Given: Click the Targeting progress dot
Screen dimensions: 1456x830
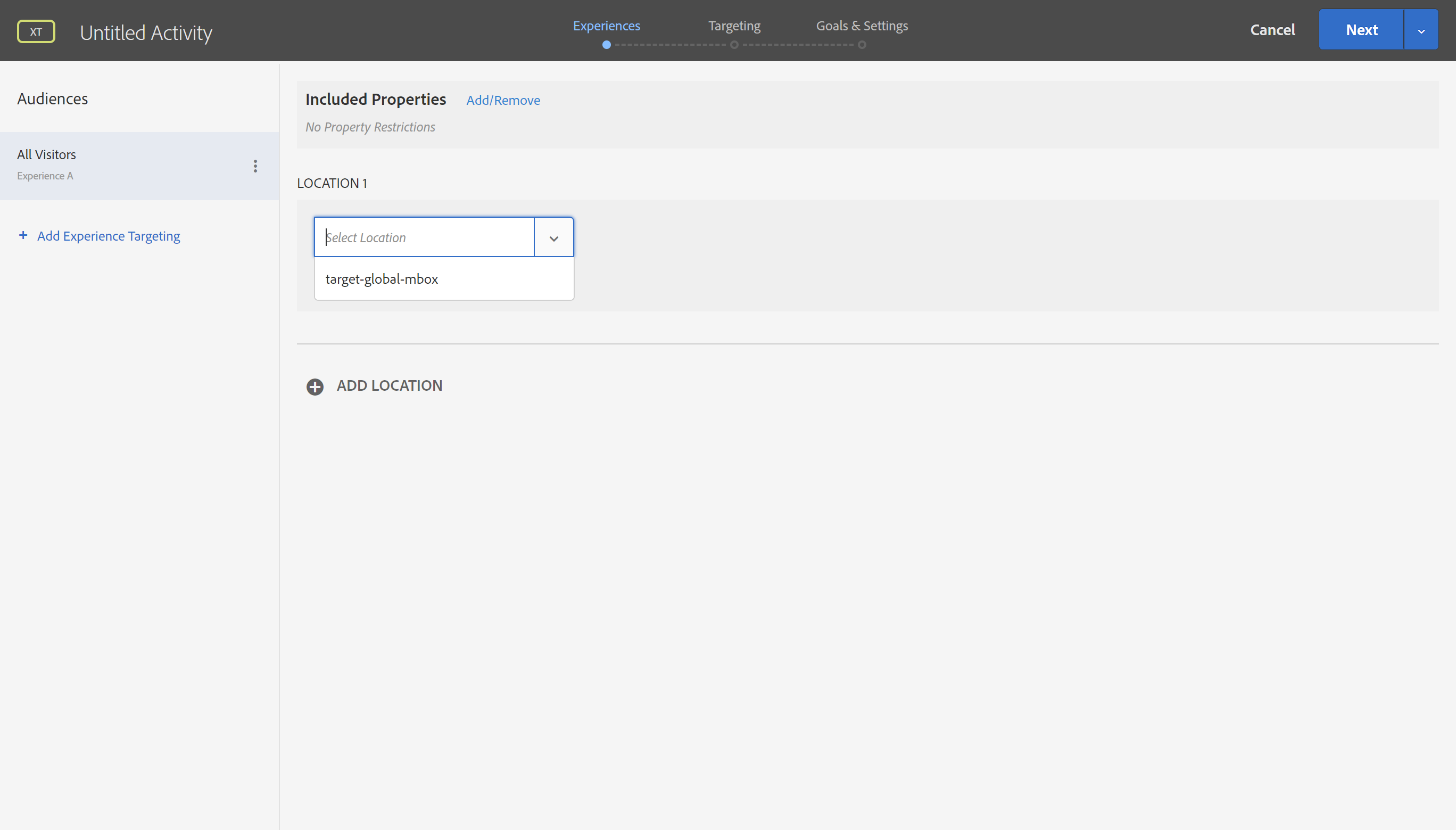Looking at the screenshot, I should tap(734, 45).
